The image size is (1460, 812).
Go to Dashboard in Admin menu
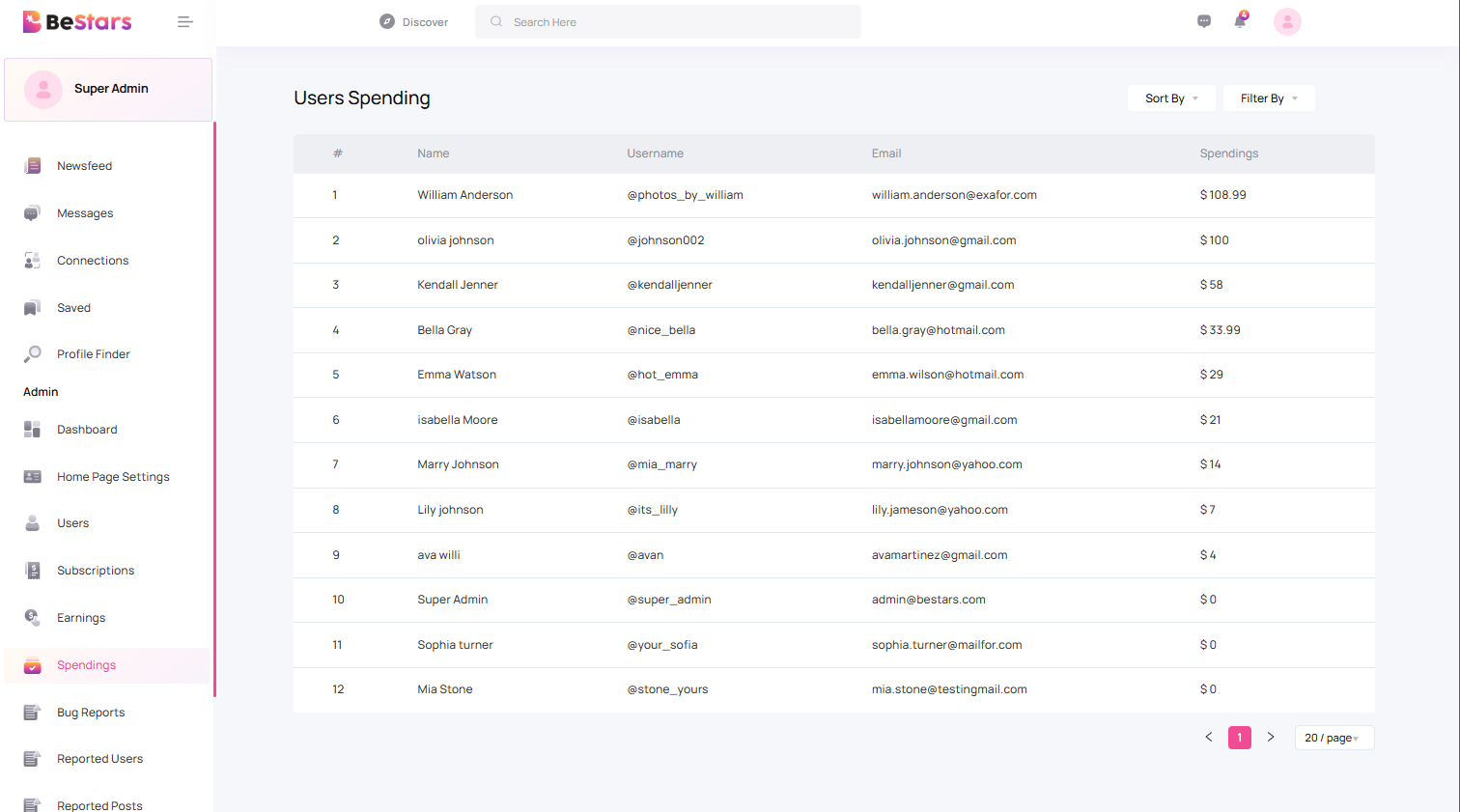(87, 430)
